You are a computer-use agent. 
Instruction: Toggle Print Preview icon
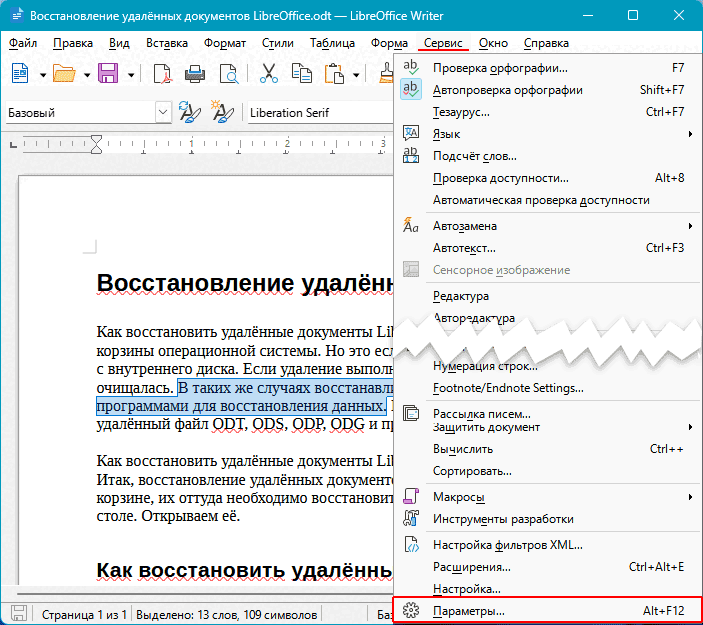229,74
